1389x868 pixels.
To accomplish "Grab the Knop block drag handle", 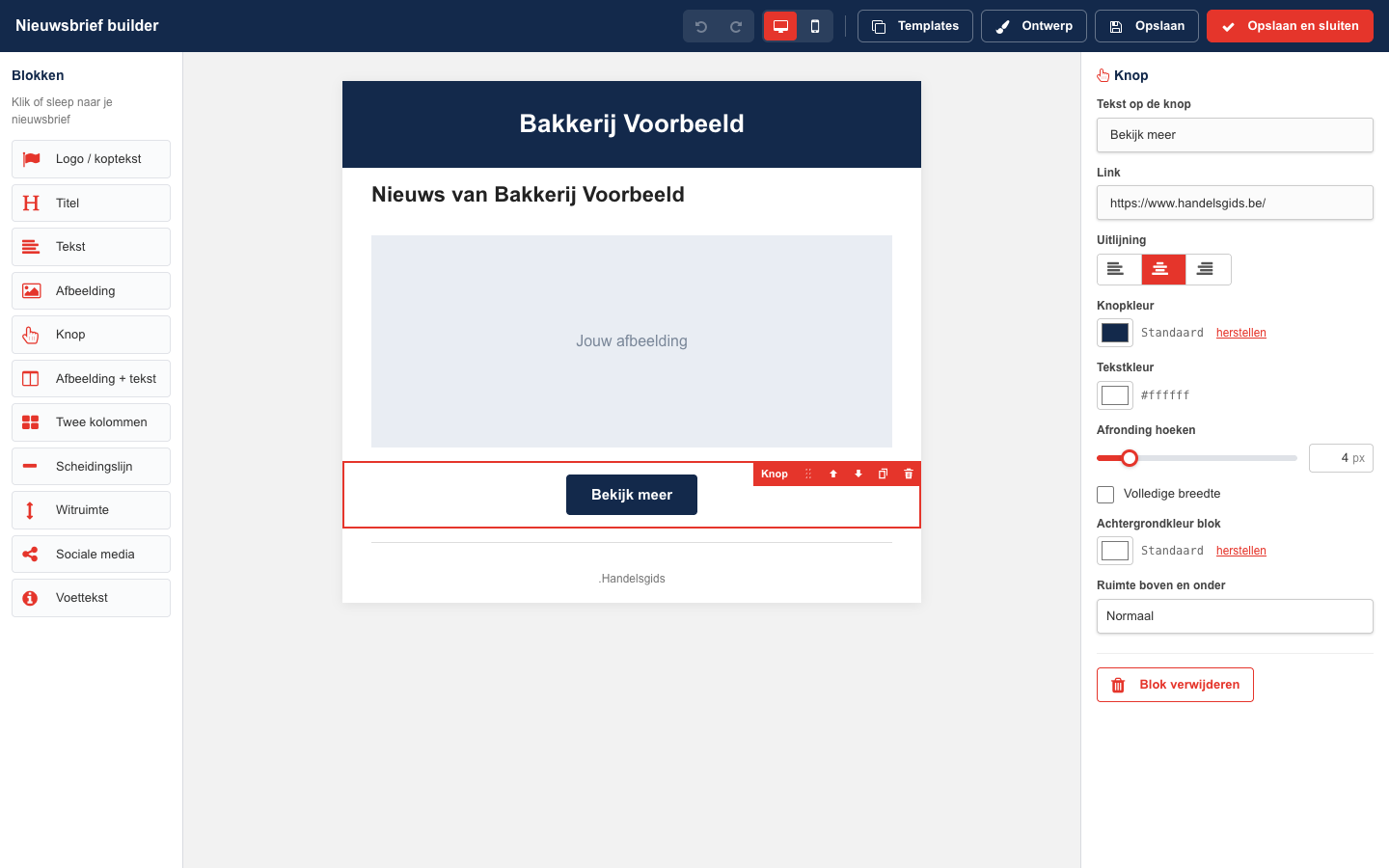I will (x=808, y=474).
